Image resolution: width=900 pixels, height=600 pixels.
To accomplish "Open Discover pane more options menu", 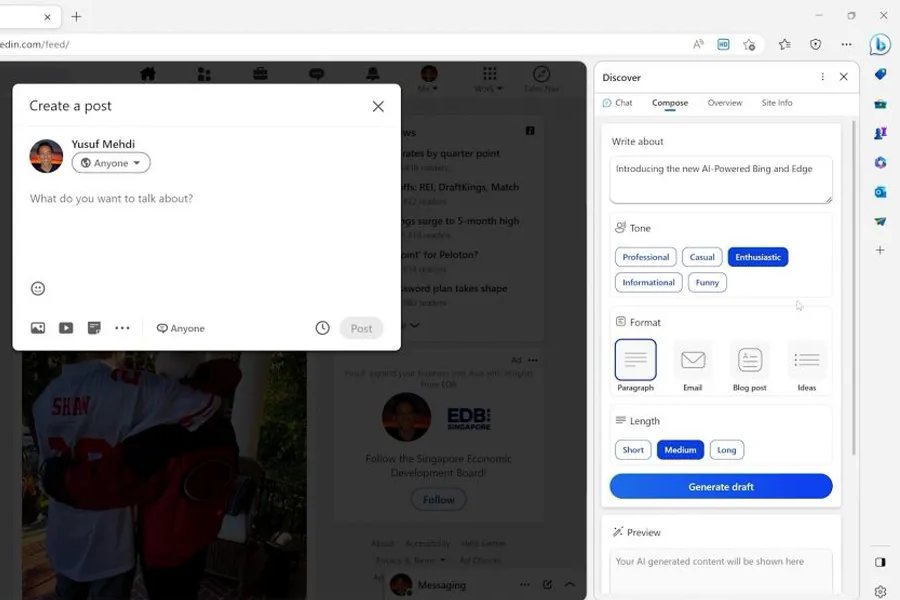I will (823, 77).
